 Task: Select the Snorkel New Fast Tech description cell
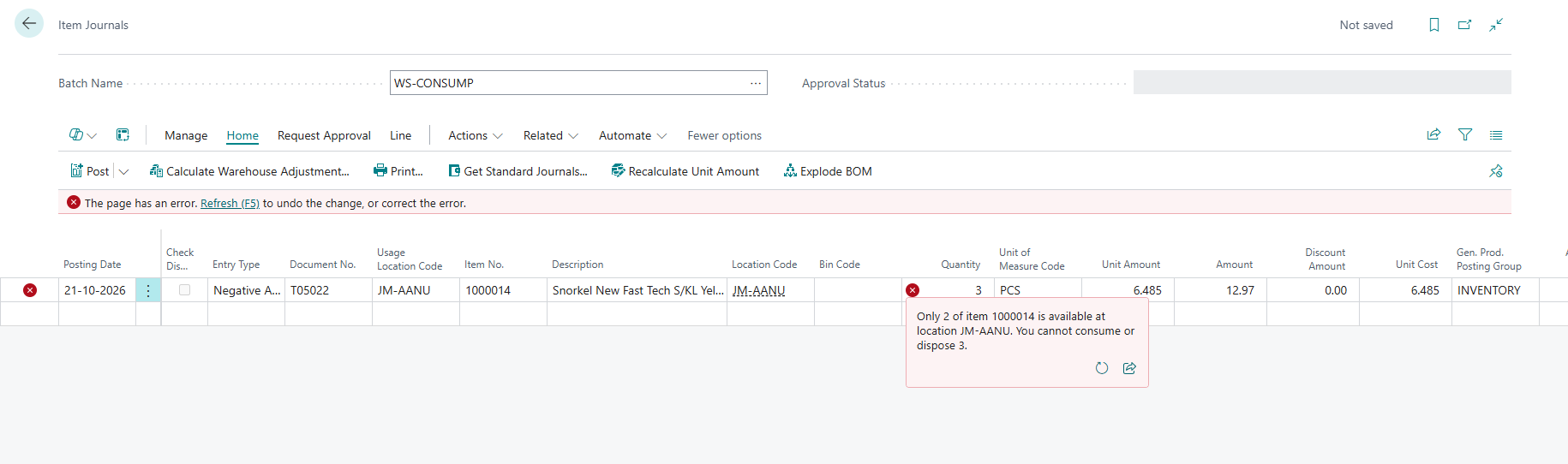(x=637, y=290)
